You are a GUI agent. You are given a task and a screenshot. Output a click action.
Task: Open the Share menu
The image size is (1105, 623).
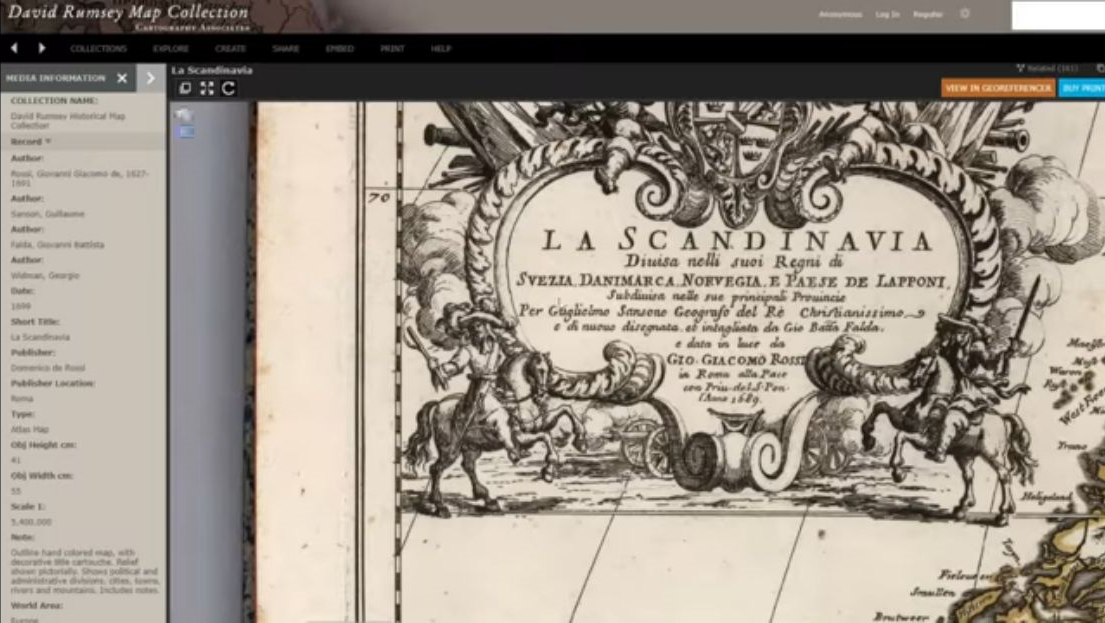(285, 49)
